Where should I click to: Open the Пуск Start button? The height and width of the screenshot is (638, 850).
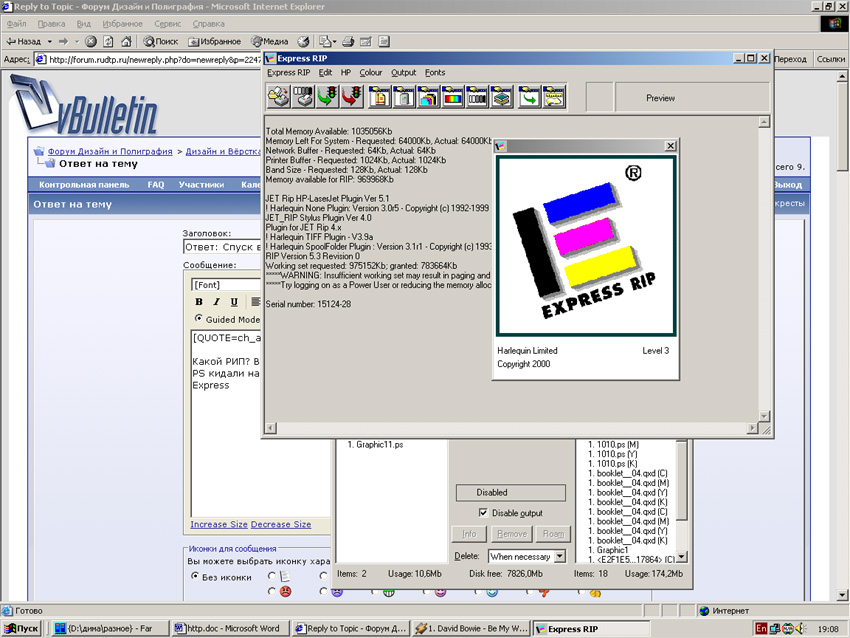point(22,628)
